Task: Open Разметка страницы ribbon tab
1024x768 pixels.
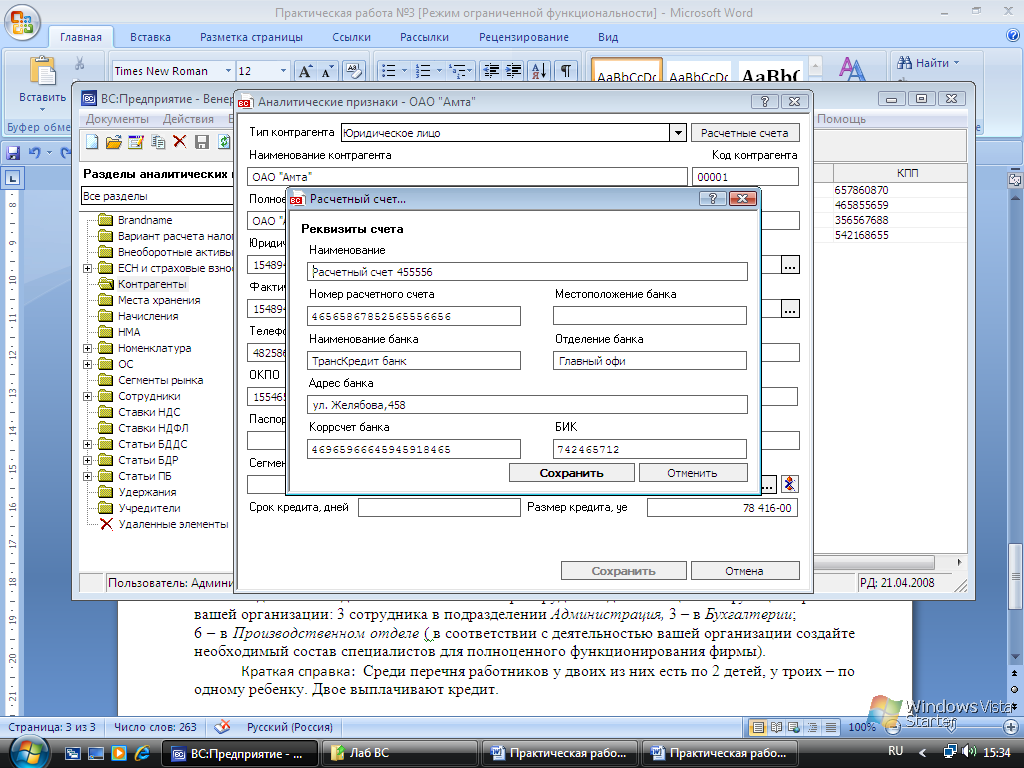Action: click(x=251, y=37)
